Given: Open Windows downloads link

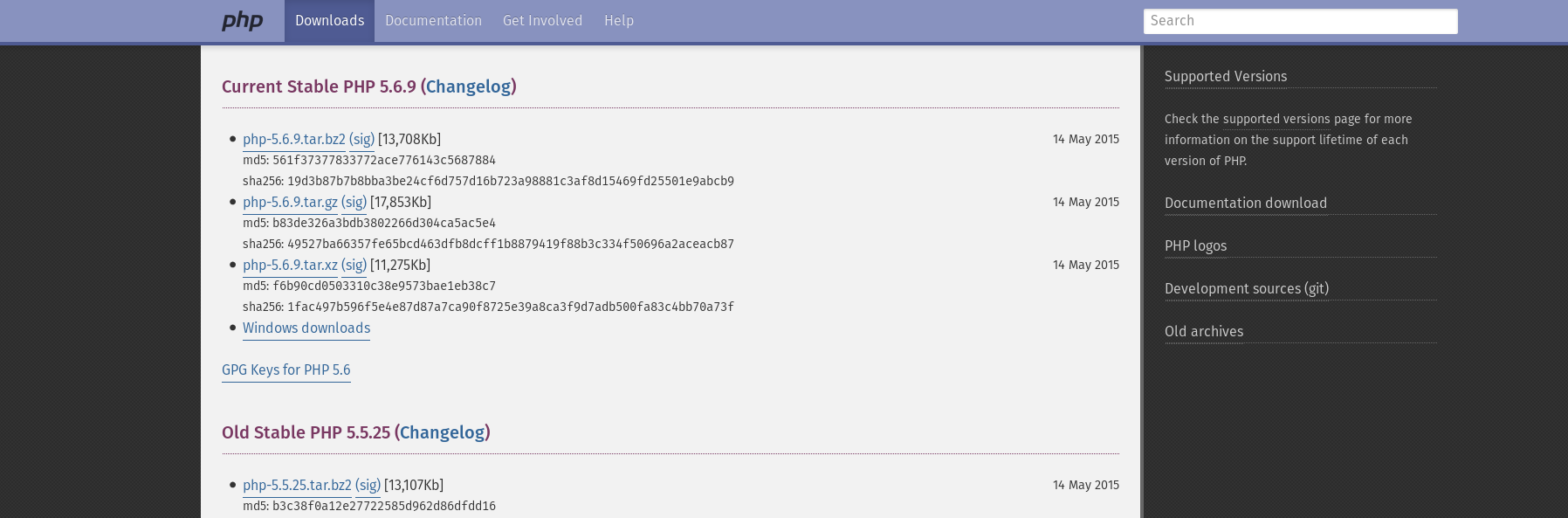Looking at the screenshot, I should [306, 328].
